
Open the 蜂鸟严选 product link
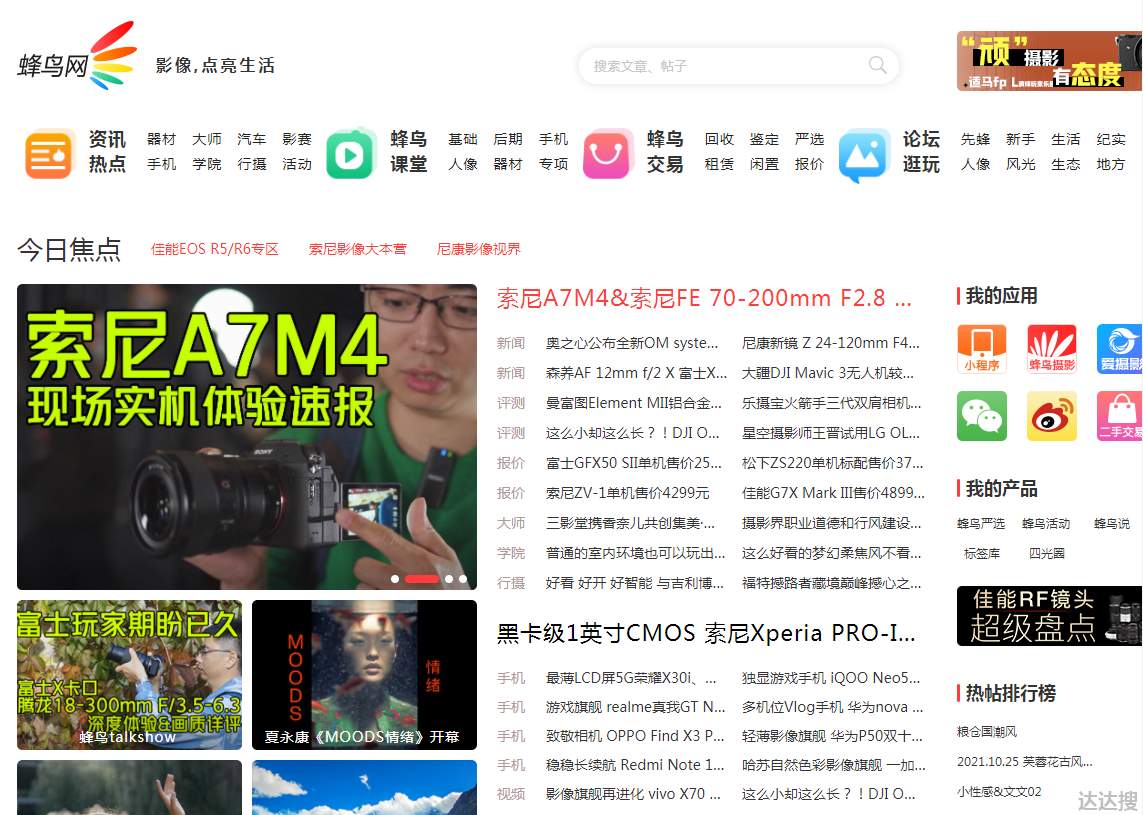coord(981,523)
